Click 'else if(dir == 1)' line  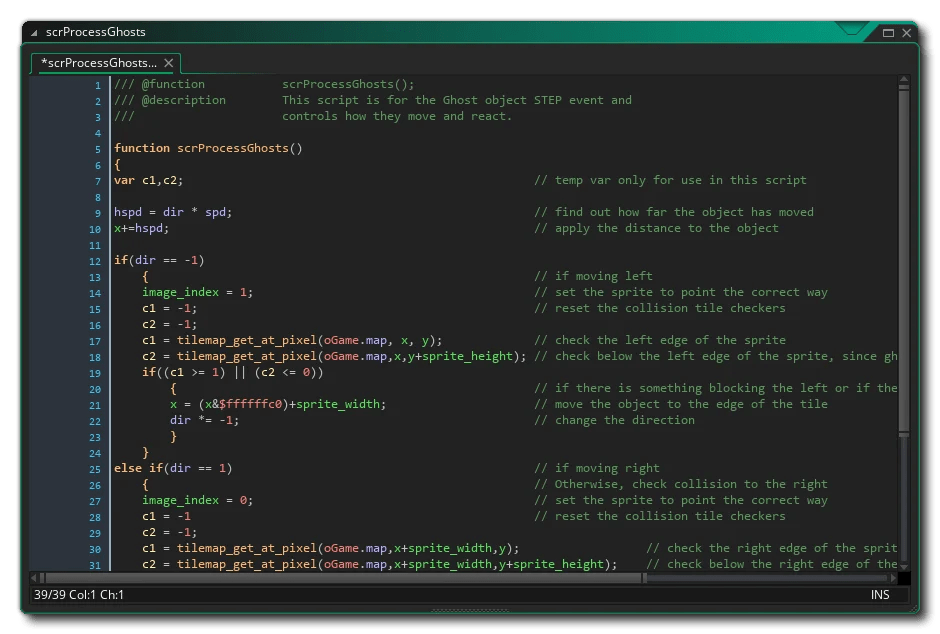coord(173,468)
